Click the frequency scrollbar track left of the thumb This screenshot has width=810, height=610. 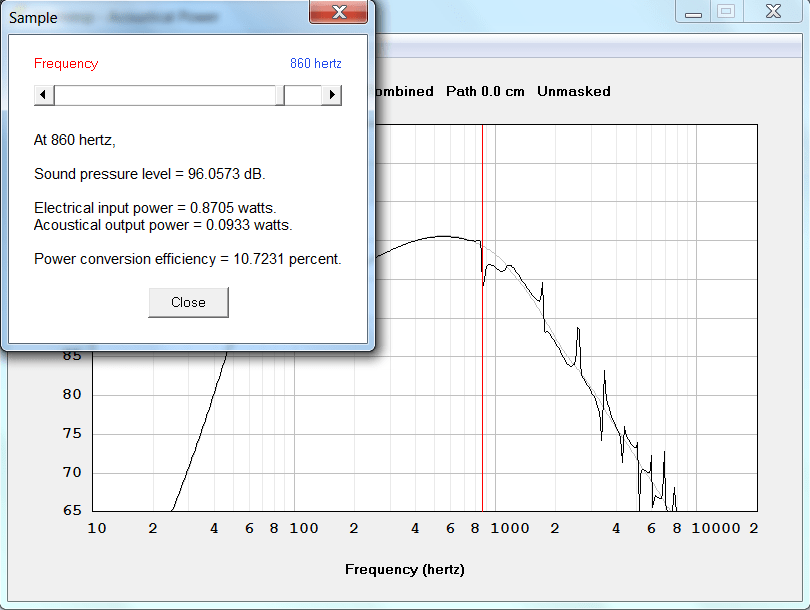[x=165, y=95]
